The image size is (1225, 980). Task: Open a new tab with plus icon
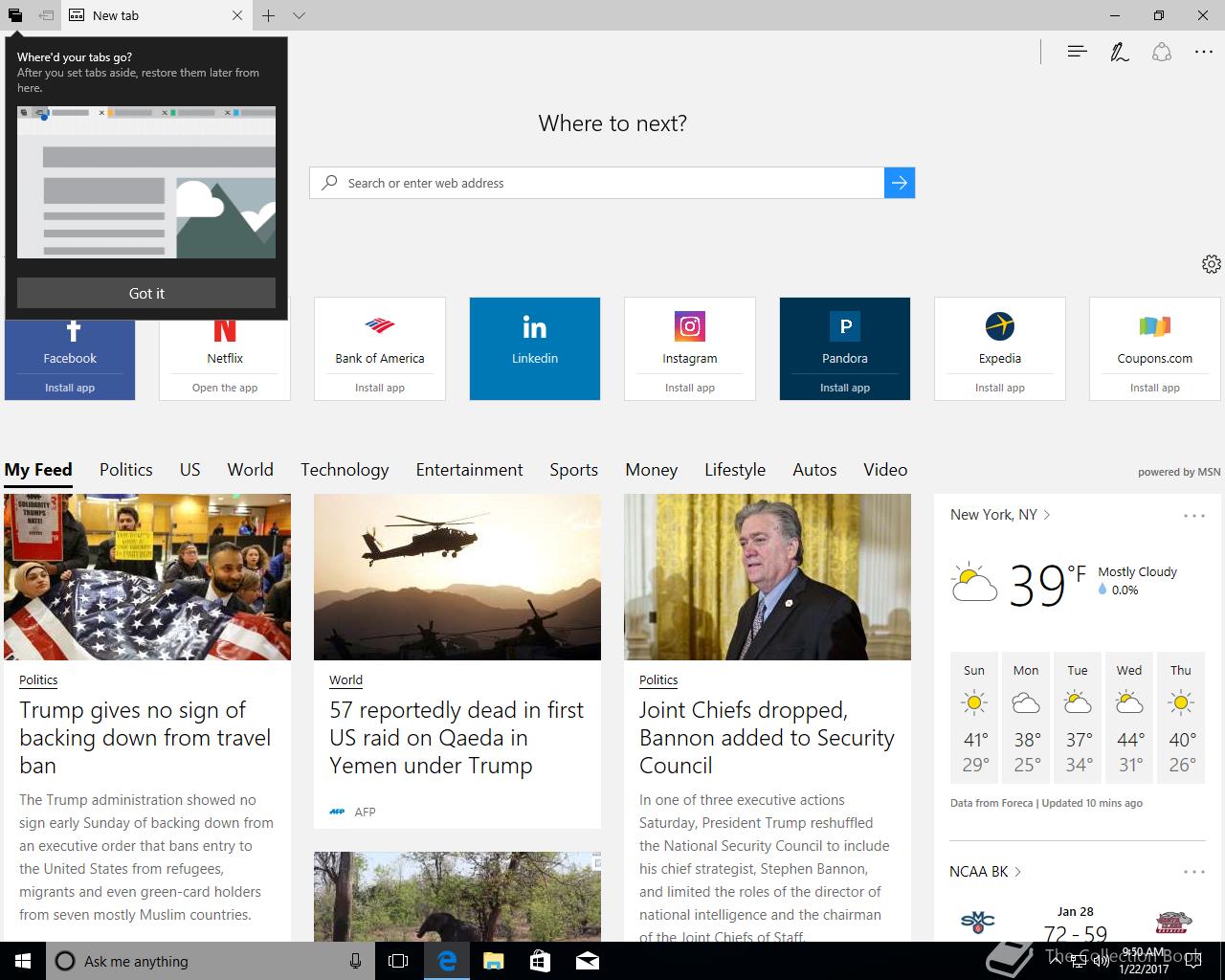pos(269,15)
